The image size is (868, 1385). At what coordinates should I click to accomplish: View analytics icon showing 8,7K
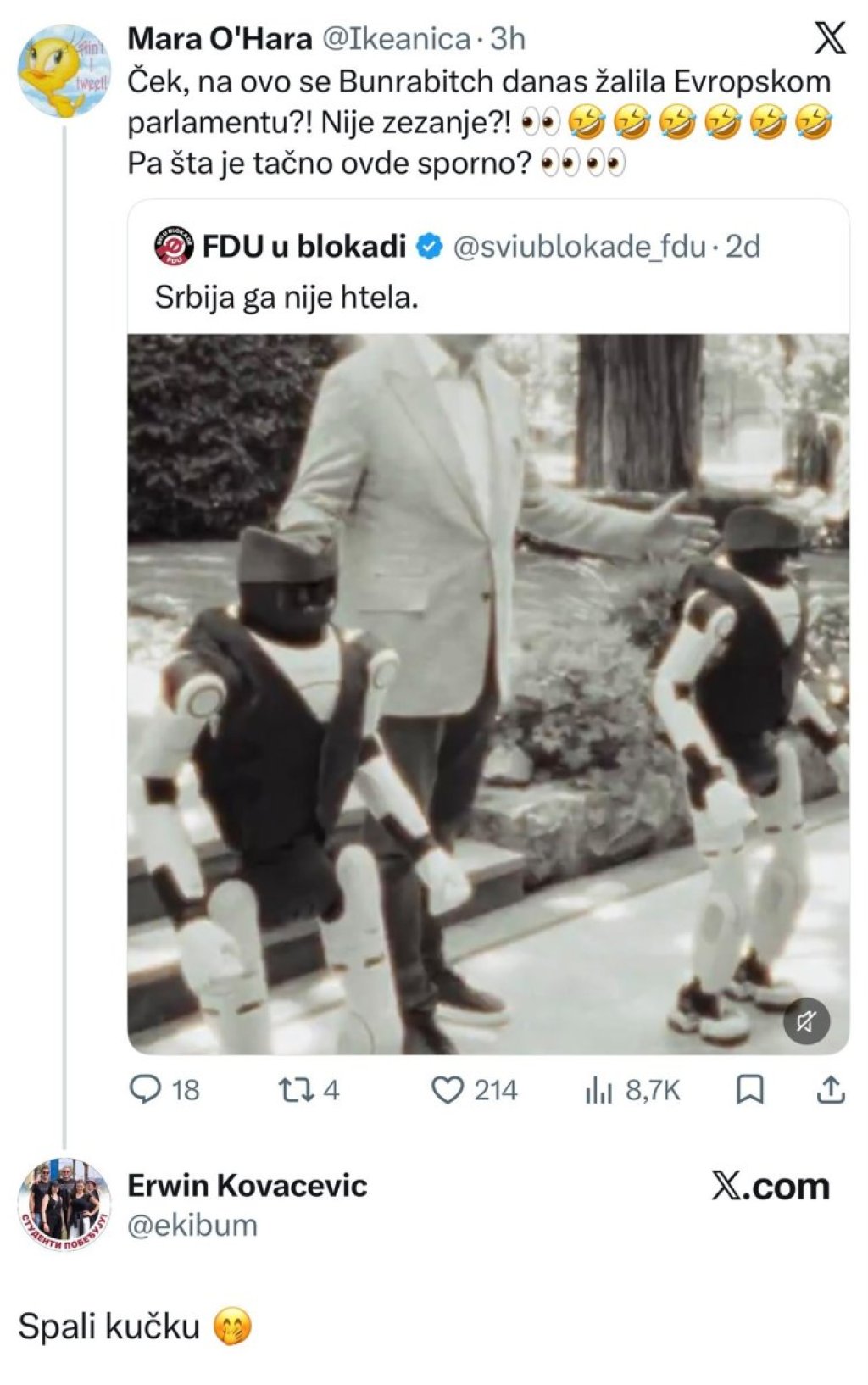click(598, 1090)
